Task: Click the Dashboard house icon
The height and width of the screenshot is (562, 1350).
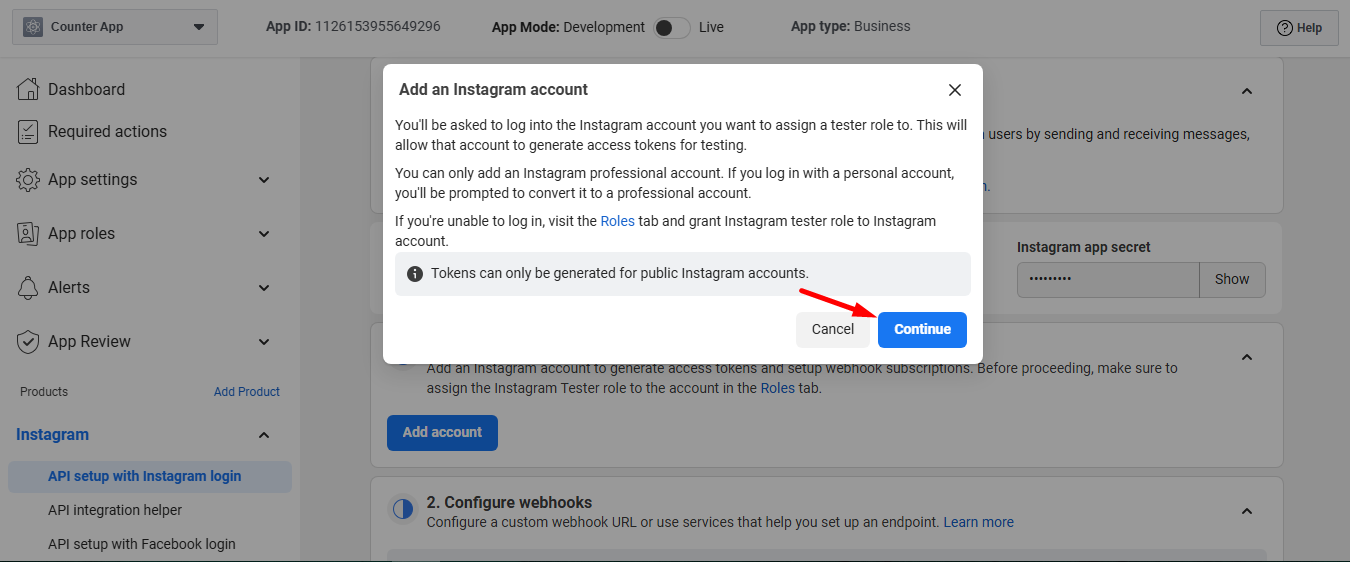Action: pos(28,89)
